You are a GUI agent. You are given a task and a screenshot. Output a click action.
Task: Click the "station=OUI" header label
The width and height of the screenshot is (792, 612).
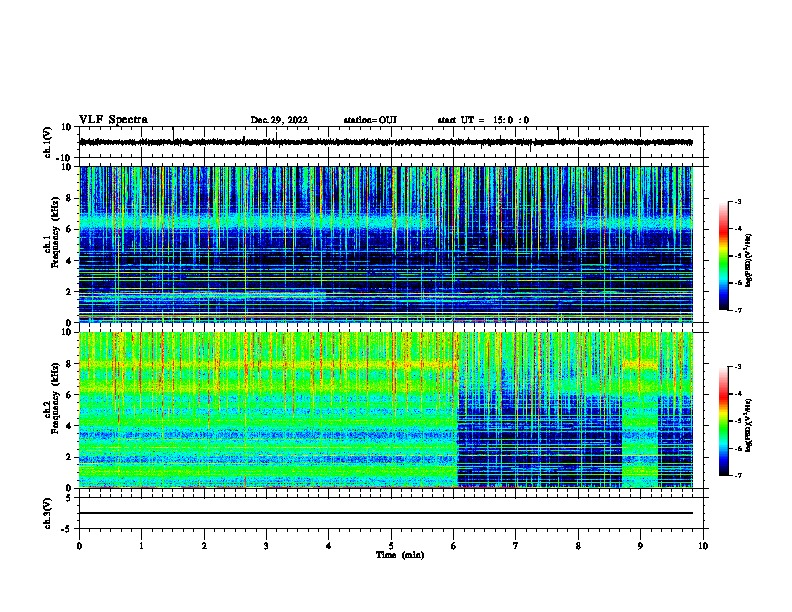click(370, 120)
